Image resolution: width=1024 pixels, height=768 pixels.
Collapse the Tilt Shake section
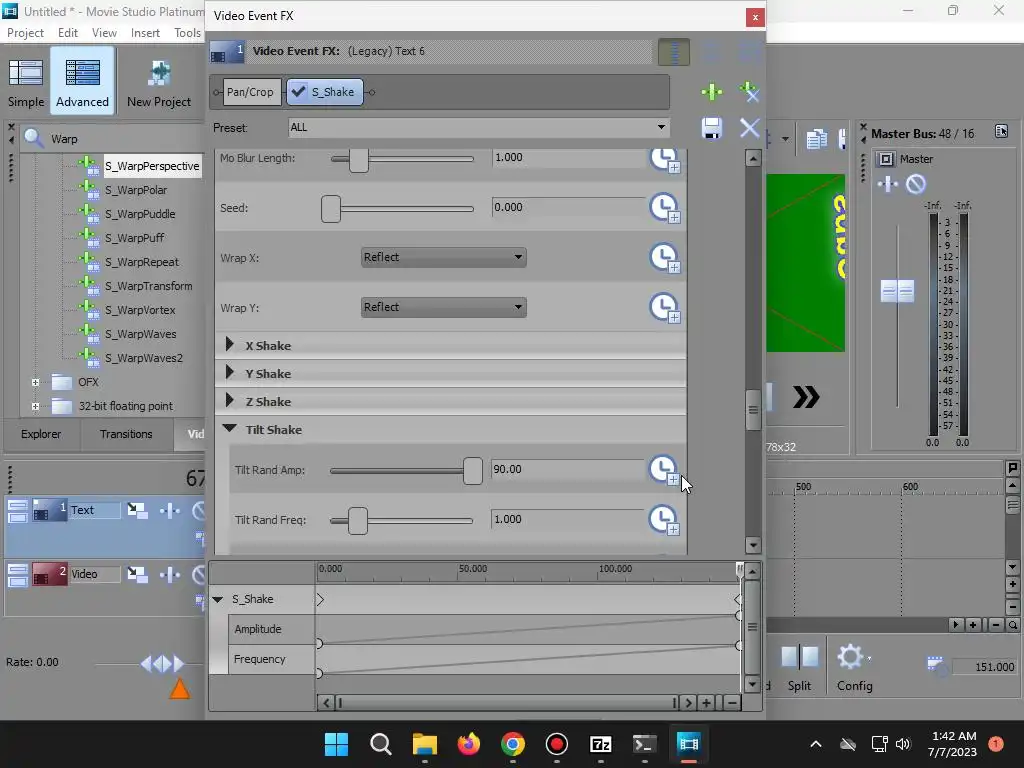coord(230,428)
